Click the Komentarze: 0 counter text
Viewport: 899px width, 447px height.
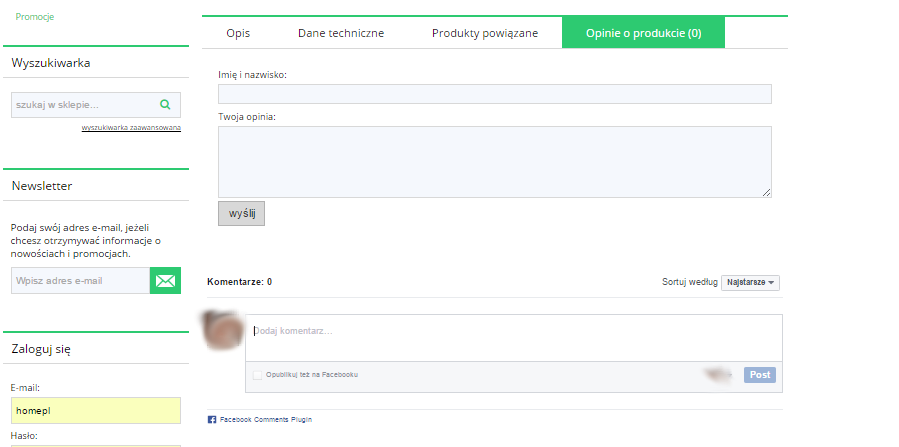tap(240, 282)
